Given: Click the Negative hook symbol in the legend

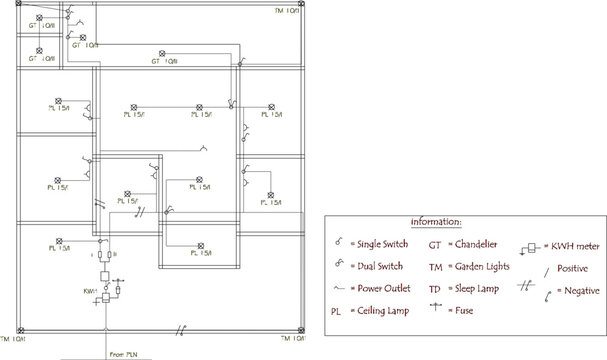Looking at the screenshot, I should click(548, 297).
